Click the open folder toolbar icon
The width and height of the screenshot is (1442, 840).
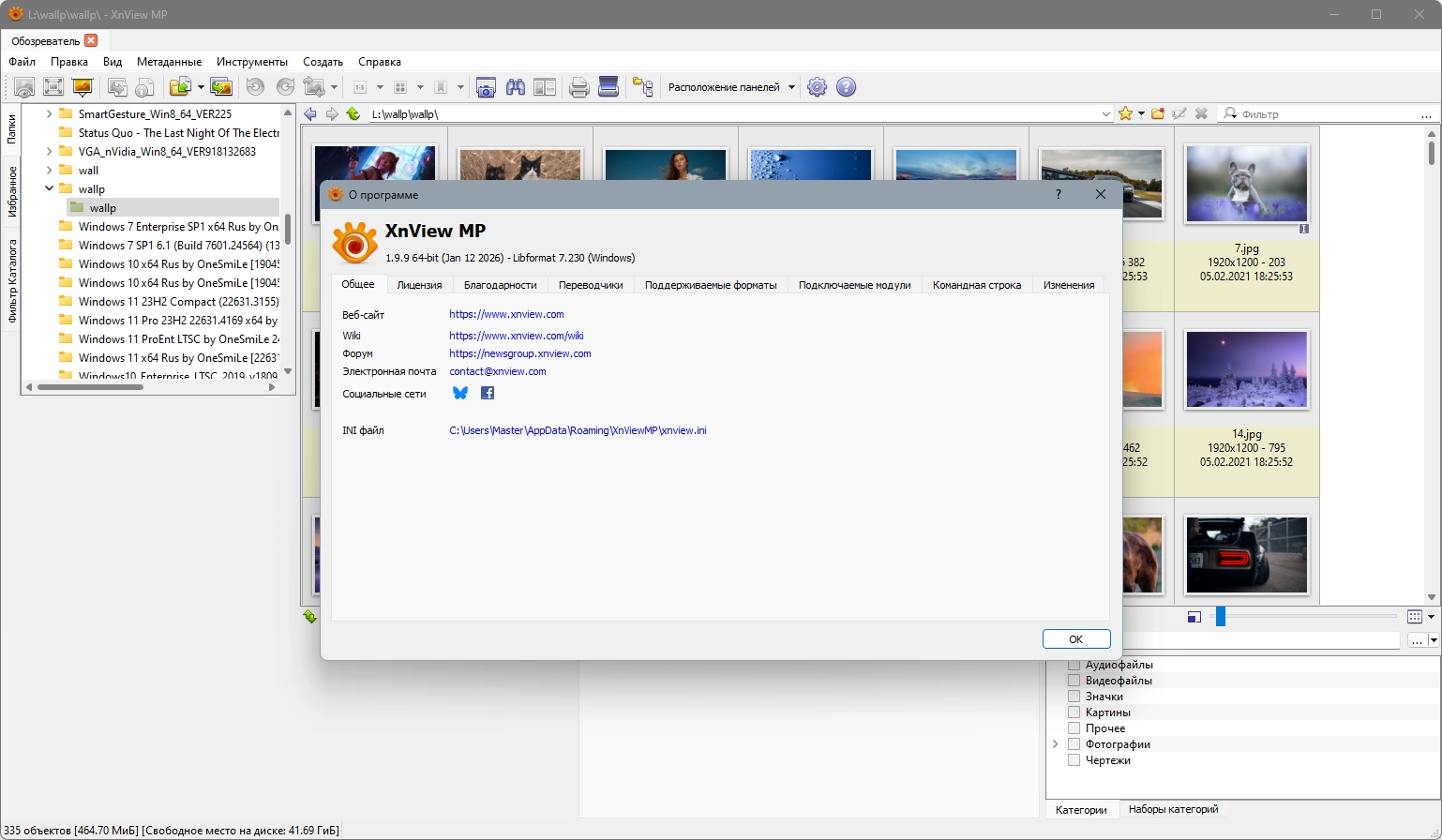[180, 87]
